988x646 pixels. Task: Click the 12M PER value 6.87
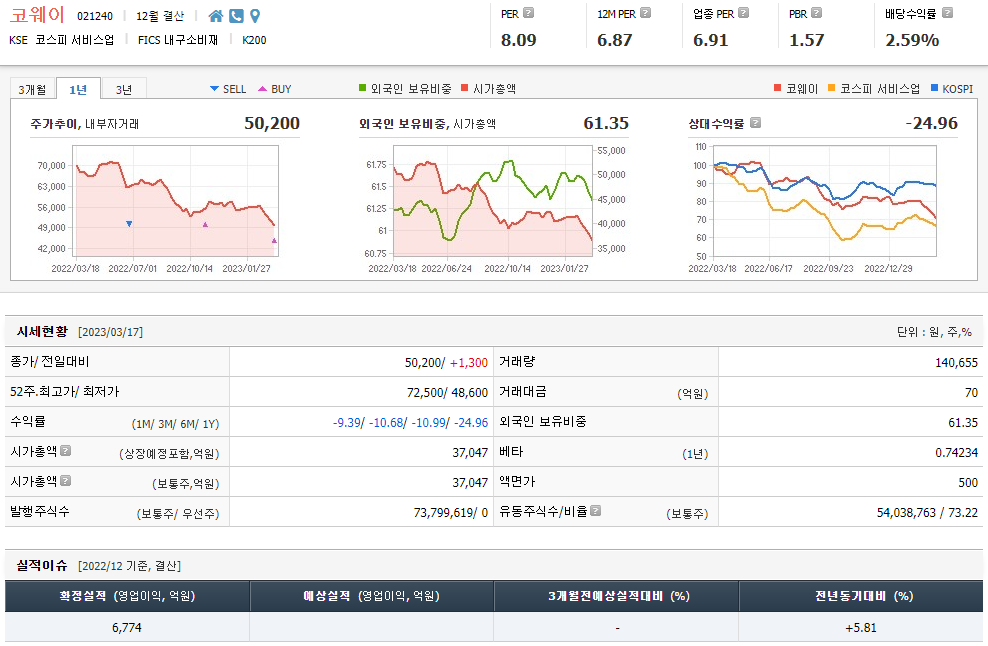pos(614,40)
